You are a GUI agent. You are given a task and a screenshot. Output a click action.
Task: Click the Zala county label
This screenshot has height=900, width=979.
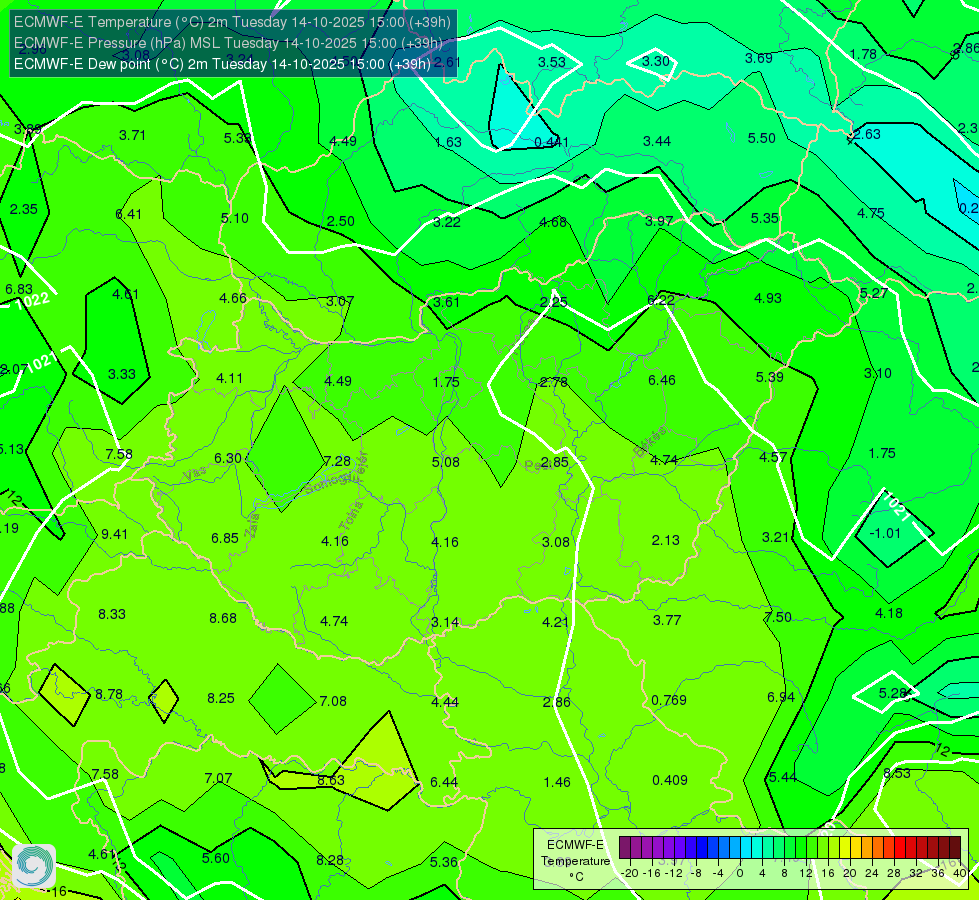(253, 528)
